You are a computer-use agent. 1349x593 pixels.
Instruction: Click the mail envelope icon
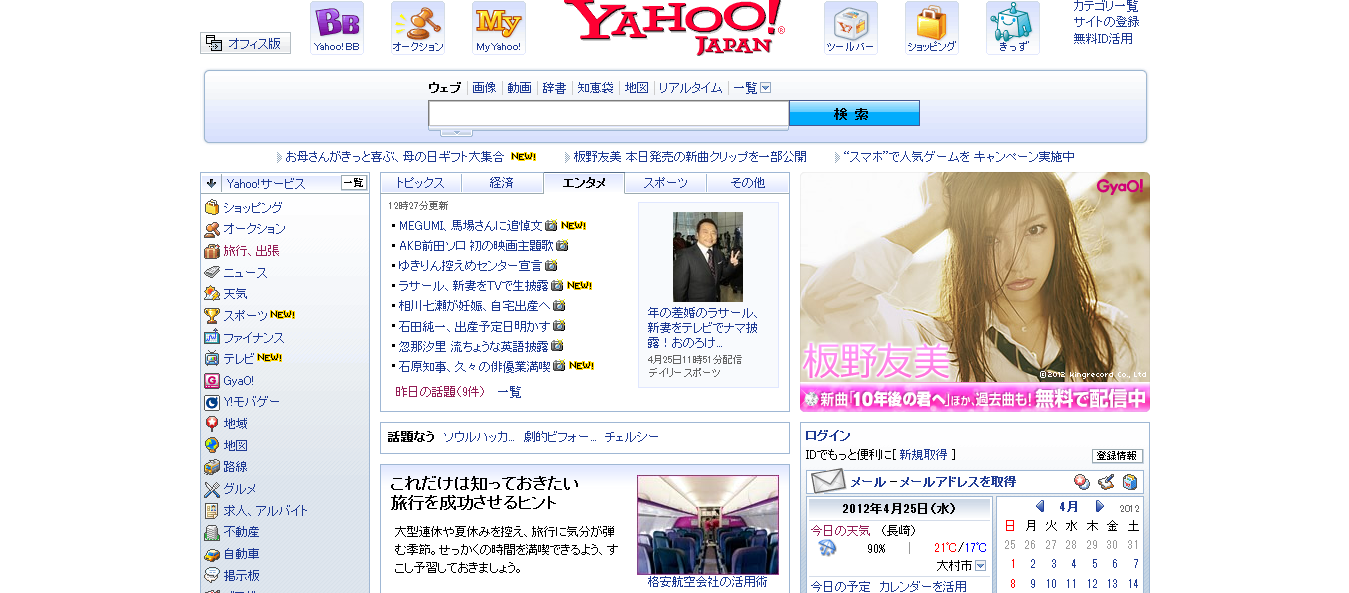828,481
